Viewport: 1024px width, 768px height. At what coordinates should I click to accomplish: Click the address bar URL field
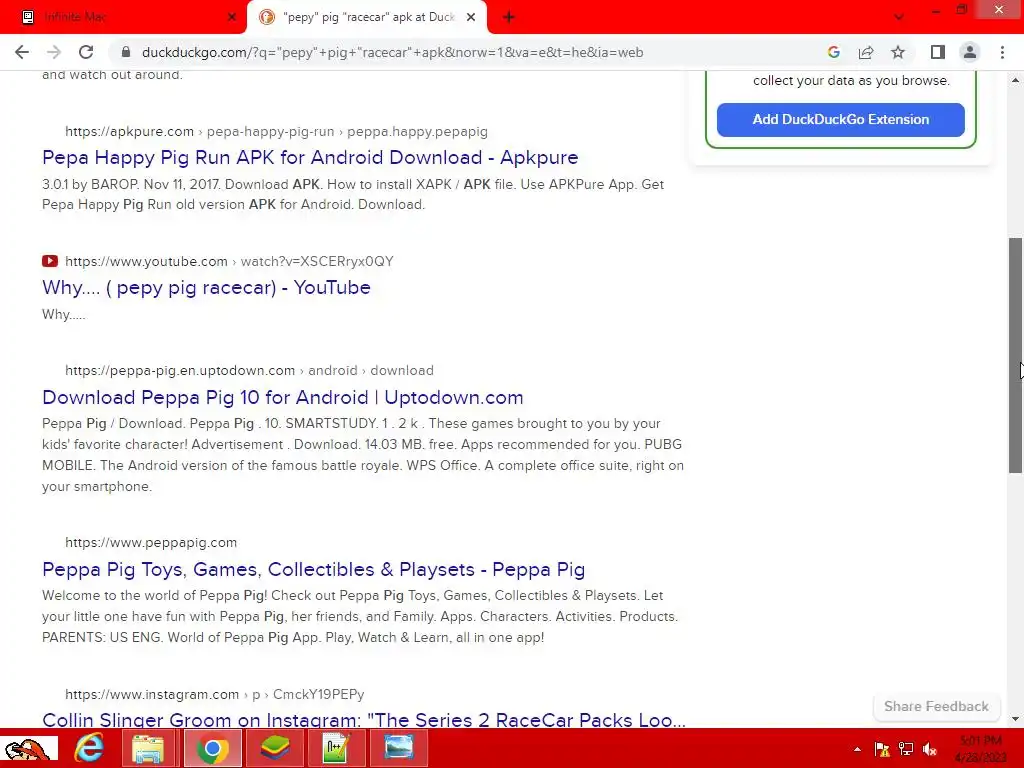pos(392,52)
